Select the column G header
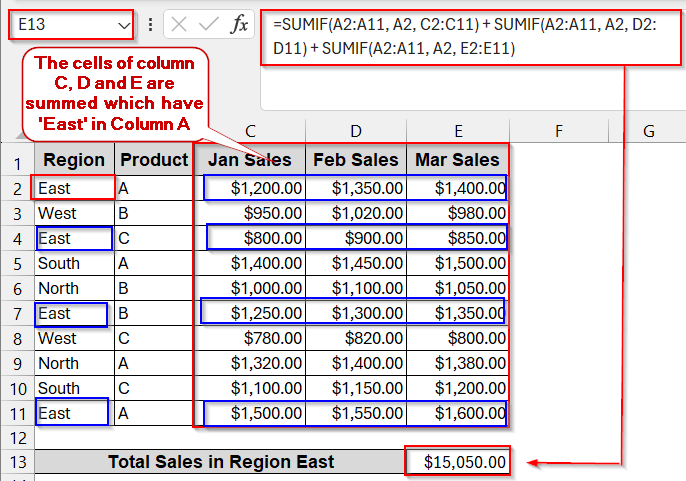686x481 pixels. click(x=648, y=131)
